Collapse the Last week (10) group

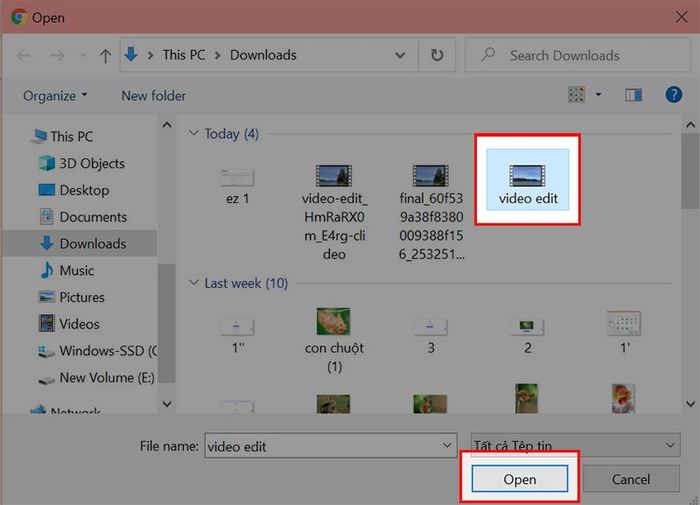[x=193, y=283]
